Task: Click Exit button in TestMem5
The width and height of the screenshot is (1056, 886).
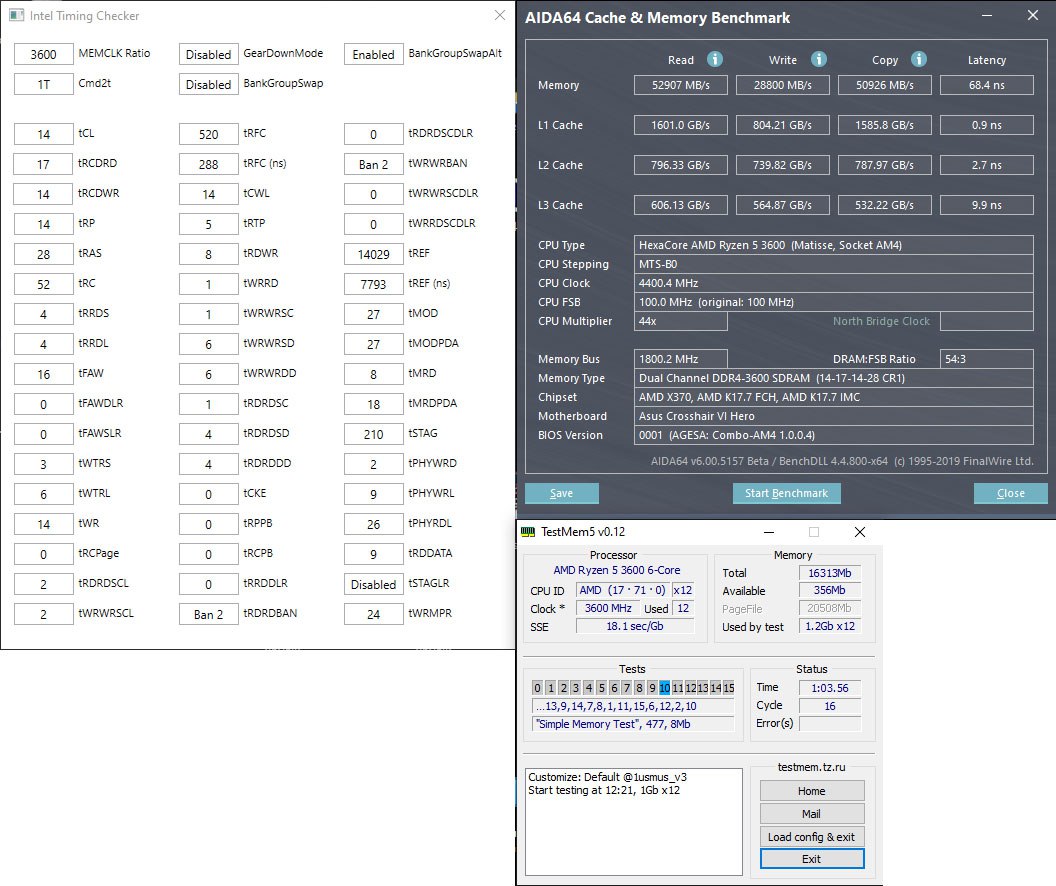Action: tap(812, 859)
